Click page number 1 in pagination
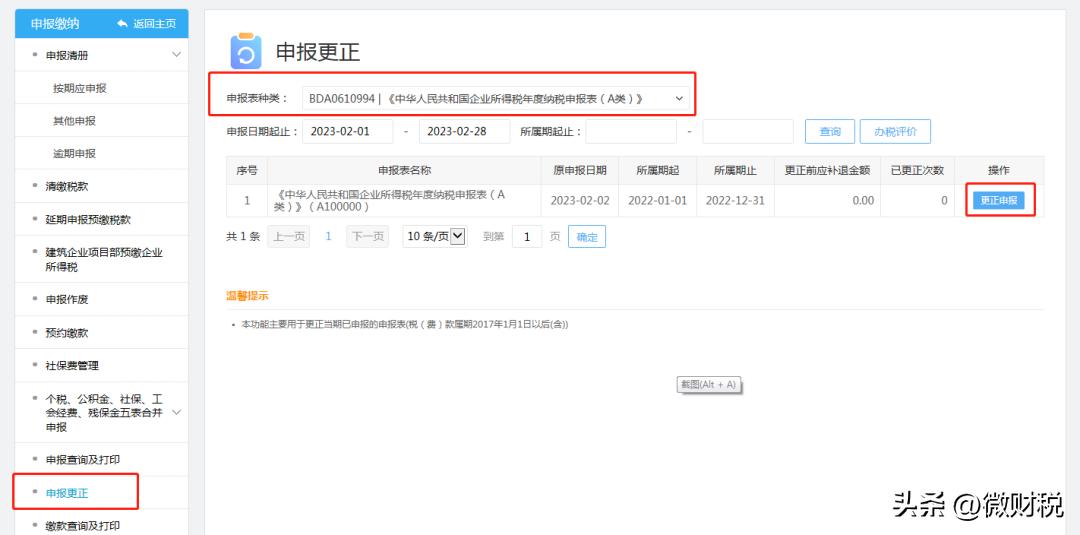 tap(329, 236)
